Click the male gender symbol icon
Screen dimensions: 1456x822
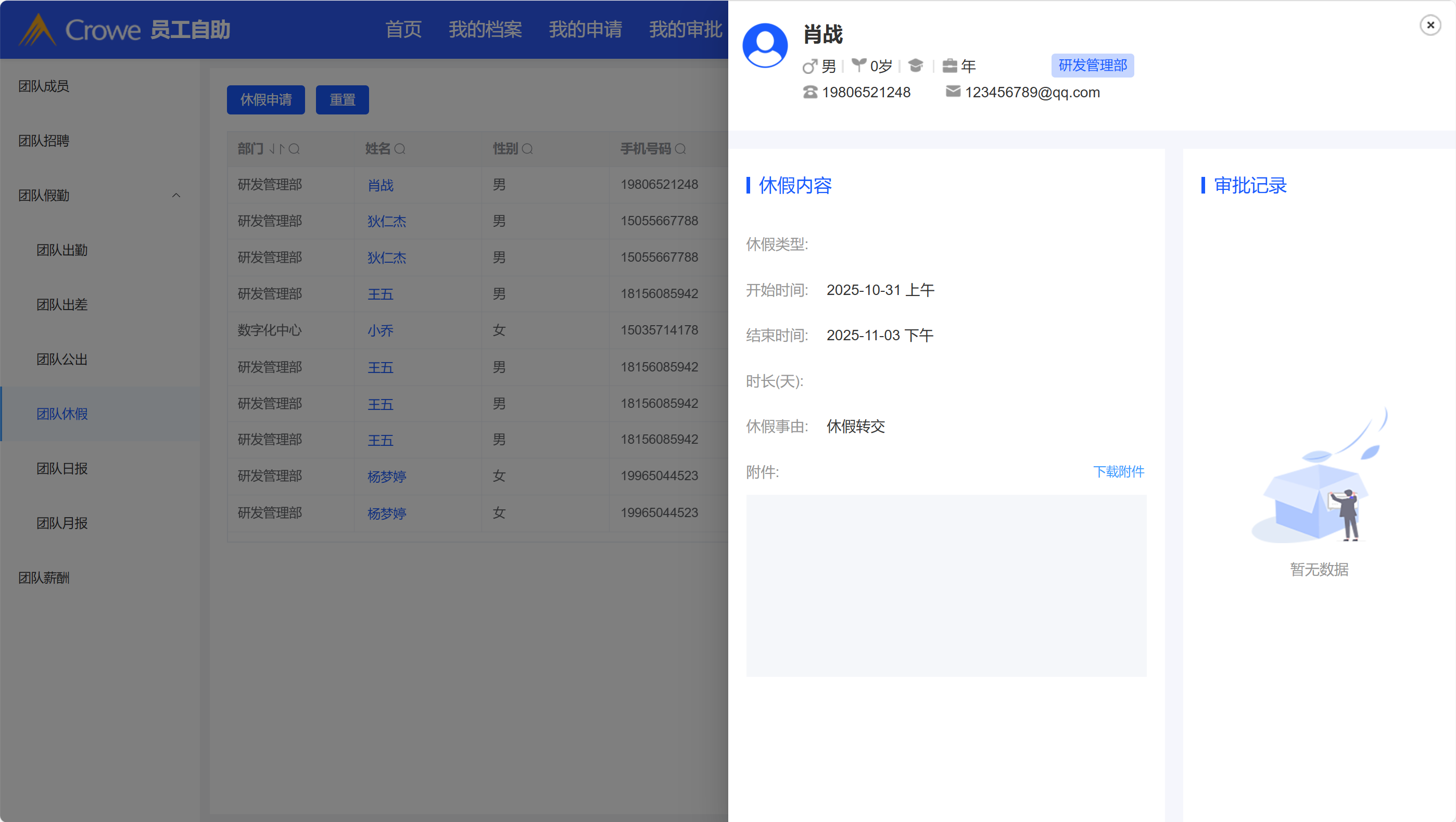(809, 67)
